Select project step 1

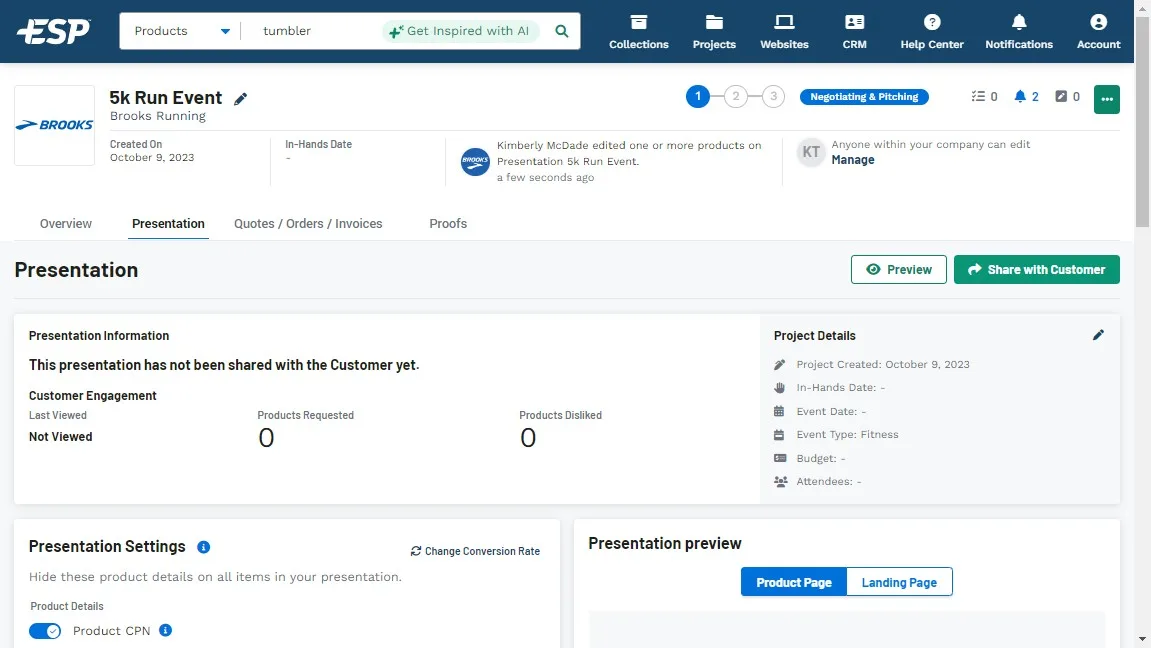697,96
